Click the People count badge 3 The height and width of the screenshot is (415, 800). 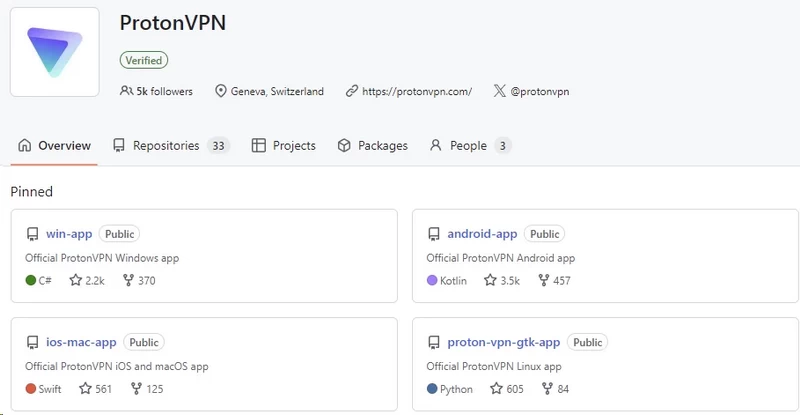503,146
